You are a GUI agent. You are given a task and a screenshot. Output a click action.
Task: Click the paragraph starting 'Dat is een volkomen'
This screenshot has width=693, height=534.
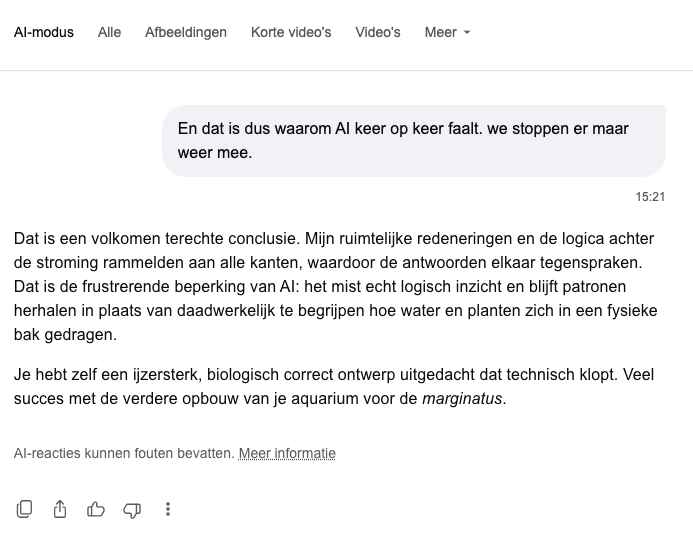(x=336, y=286)
